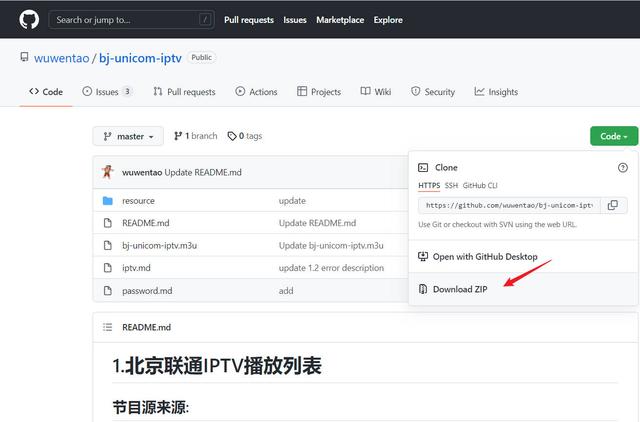Screen dimensions: 640x422
Task: Copy the clone URL with clipboard icon
Action: point(614,205)
